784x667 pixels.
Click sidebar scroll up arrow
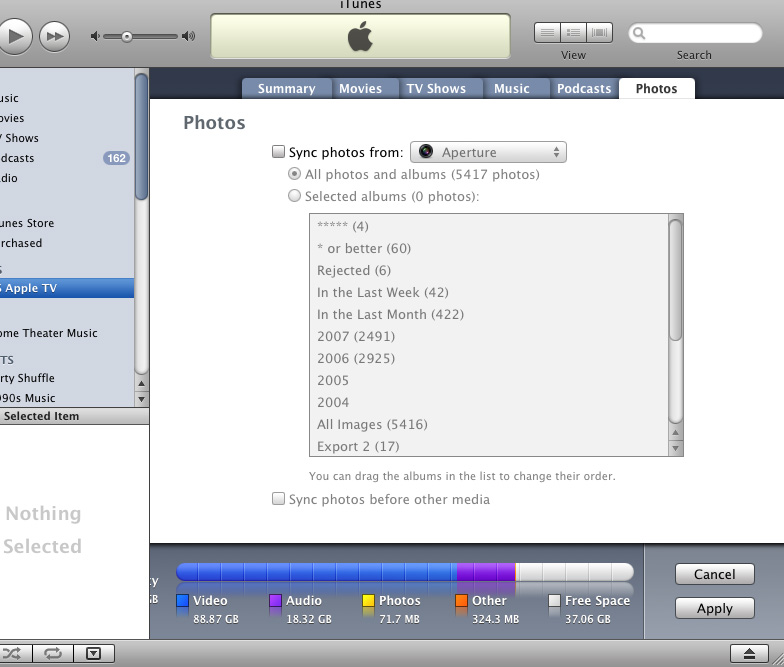click(142, 384)
